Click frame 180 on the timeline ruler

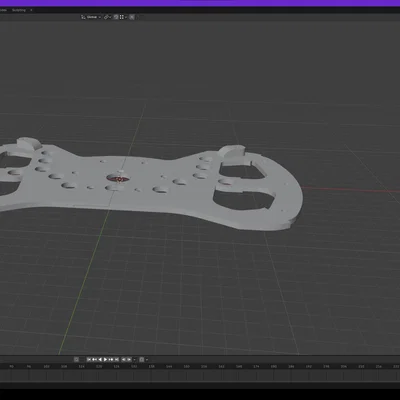[x=274, y=366]
